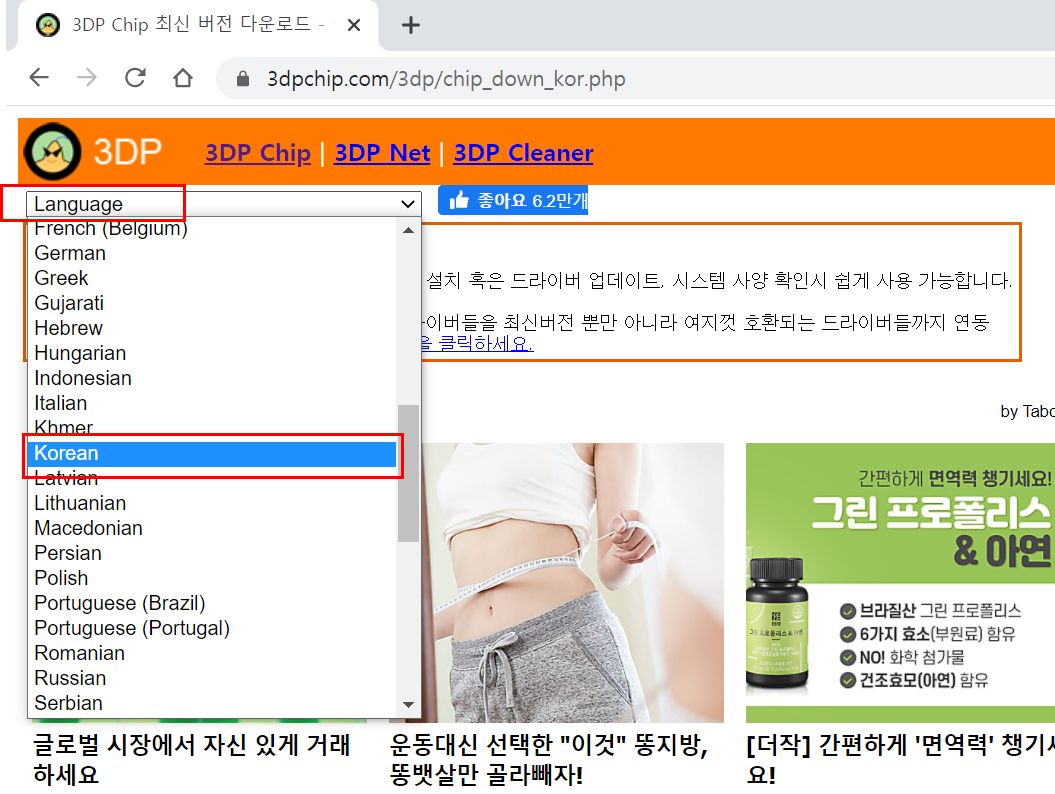Select the 3DP Chip download tab
1055x794 pixels.
(198, 25)
